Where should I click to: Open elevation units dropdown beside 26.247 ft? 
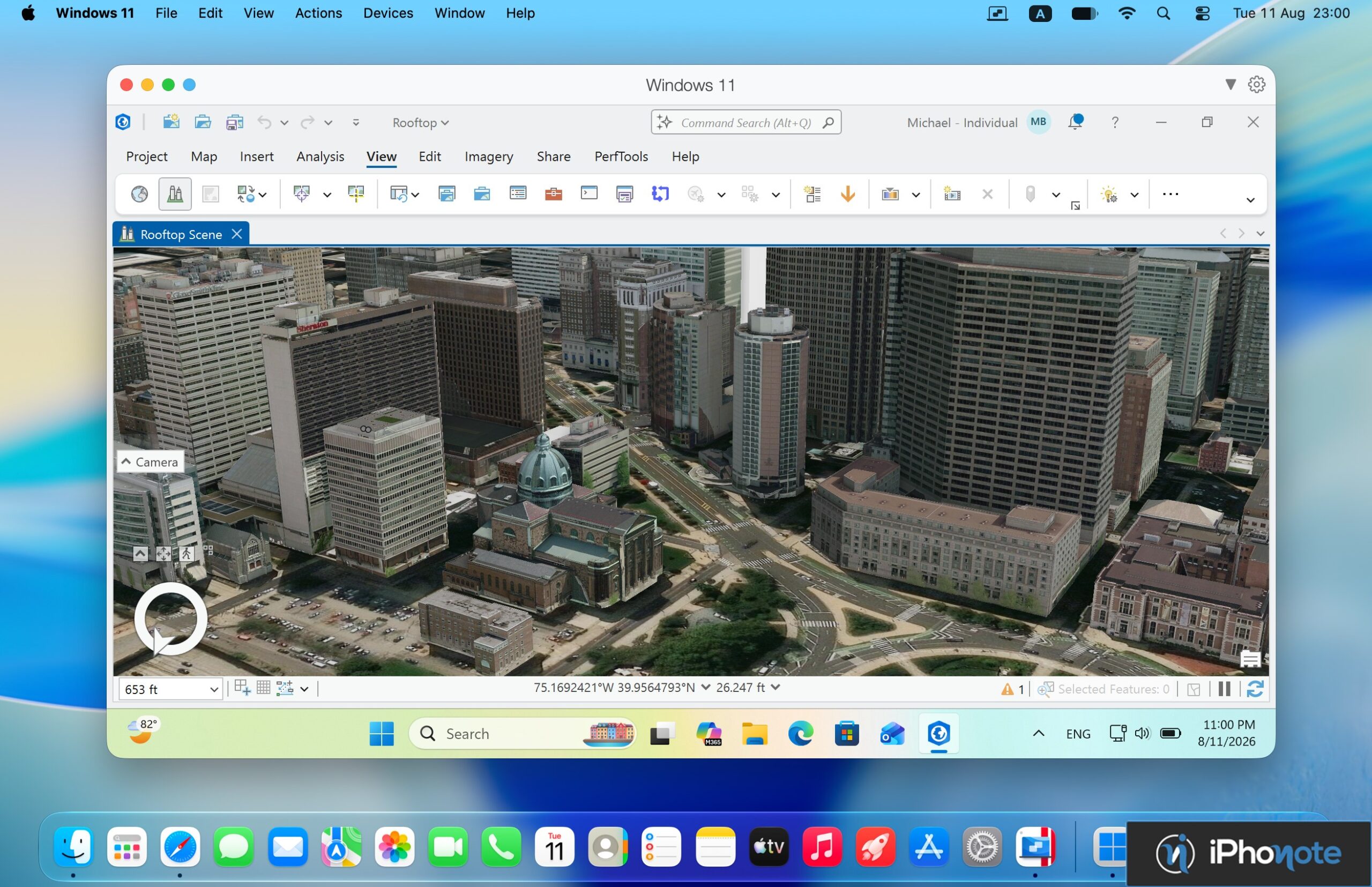point(776,687)
